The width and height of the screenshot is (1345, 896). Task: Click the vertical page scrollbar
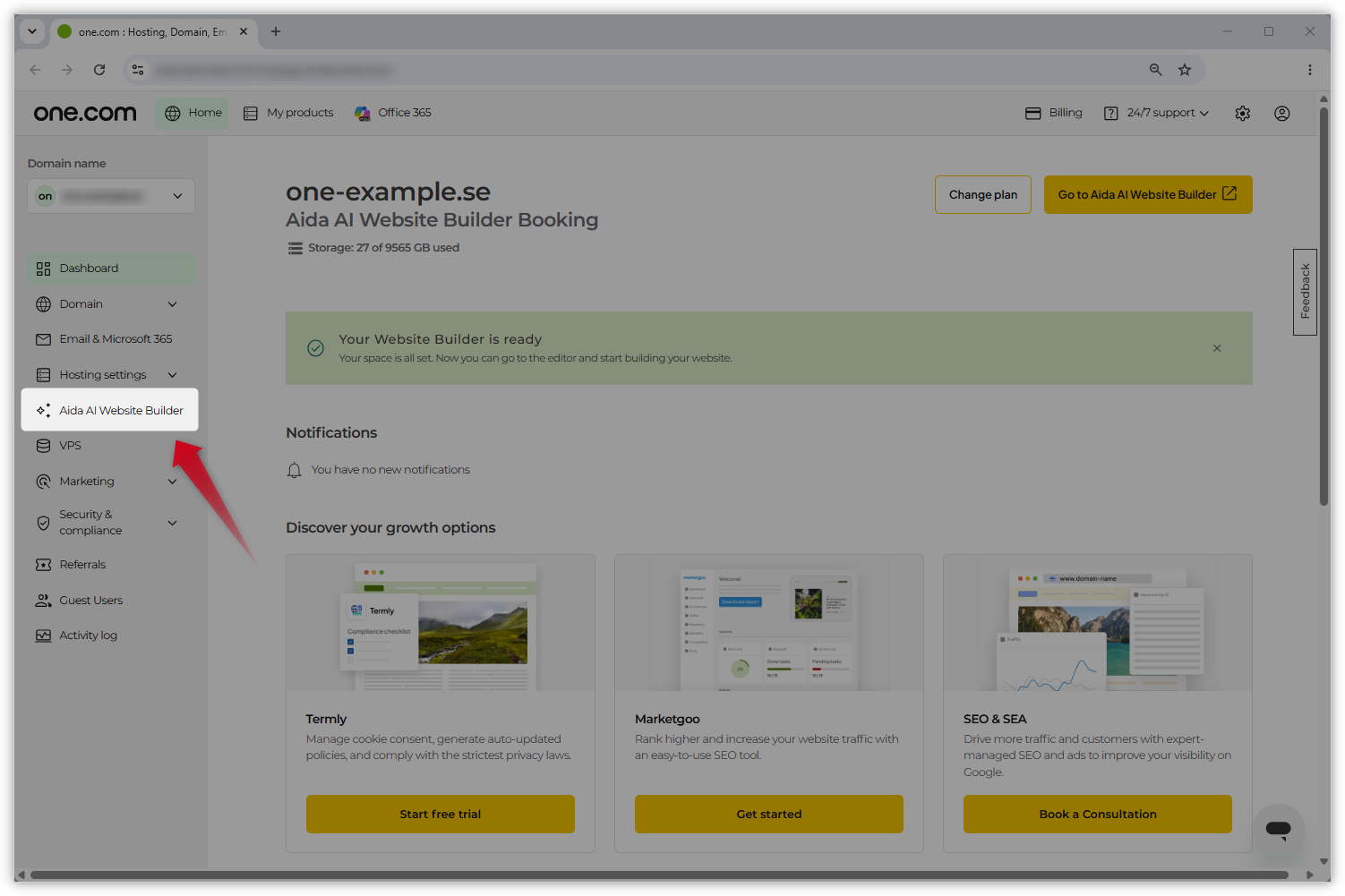[x=1324, y=307]
